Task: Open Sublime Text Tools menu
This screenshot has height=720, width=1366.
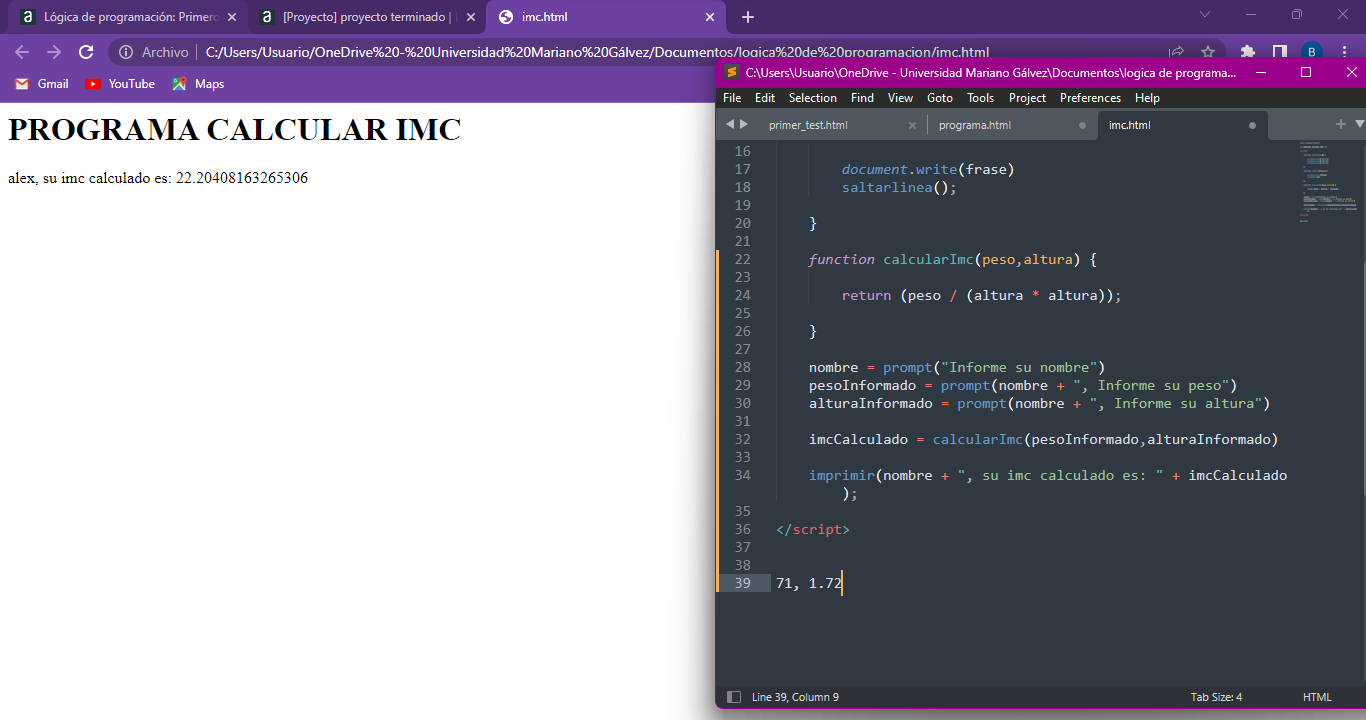Action: 981,98
